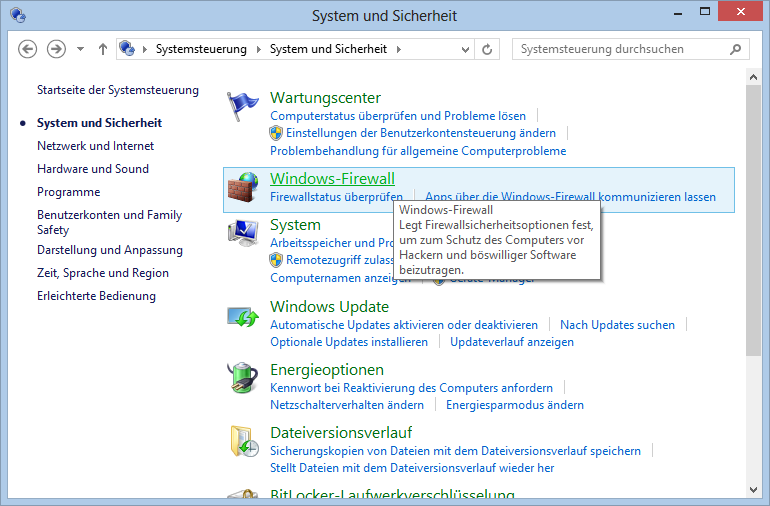Open Zeit, Sprache und Region

103,273
